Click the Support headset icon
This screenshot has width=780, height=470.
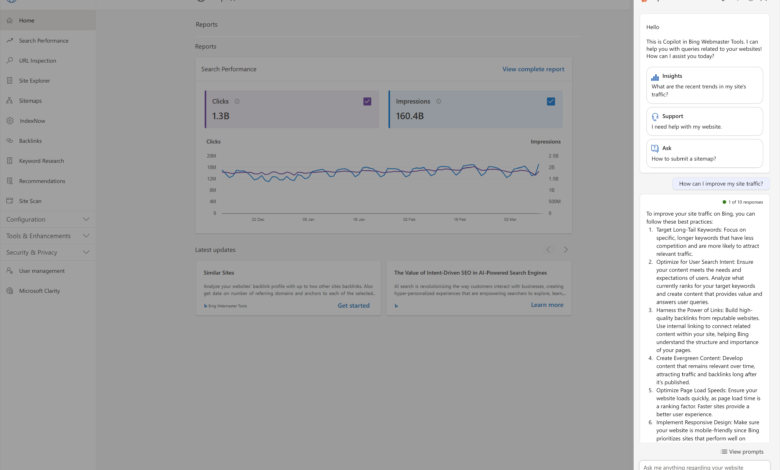pyautogui.click(x=655, y=116)
